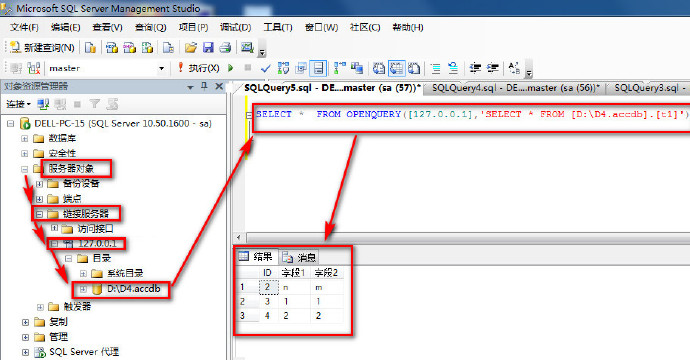Toggle auto-hide pin on Object Explorer
The width and height of the screenshot is (690, 360).
204,86
